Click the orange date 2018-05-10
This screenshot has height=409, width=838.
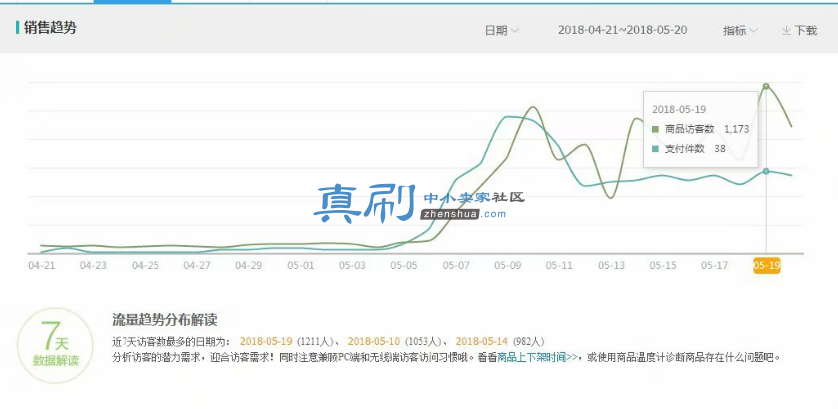tap(374, 341)
